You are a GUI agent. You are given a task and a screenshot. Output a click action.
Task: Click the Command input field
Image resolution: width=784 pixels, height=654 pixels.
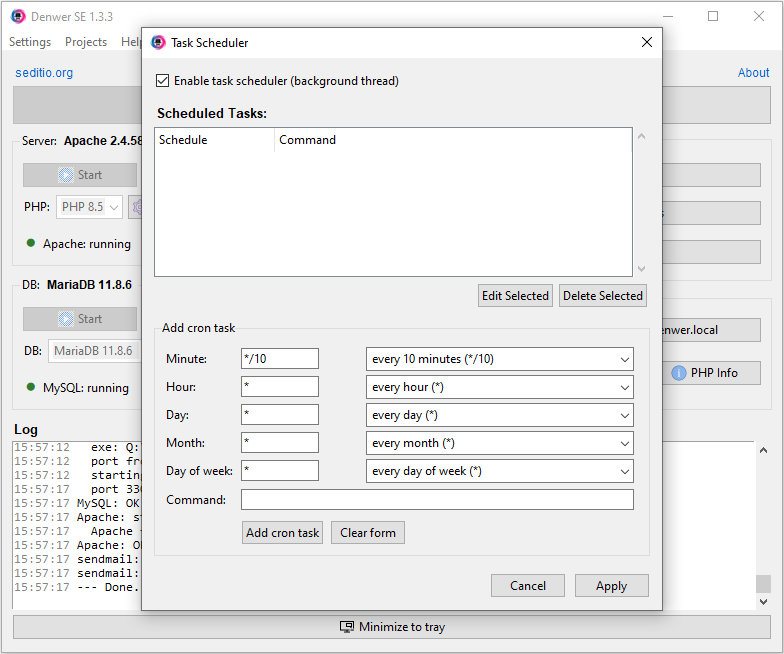pyautogui.click(x=437, y=500)
